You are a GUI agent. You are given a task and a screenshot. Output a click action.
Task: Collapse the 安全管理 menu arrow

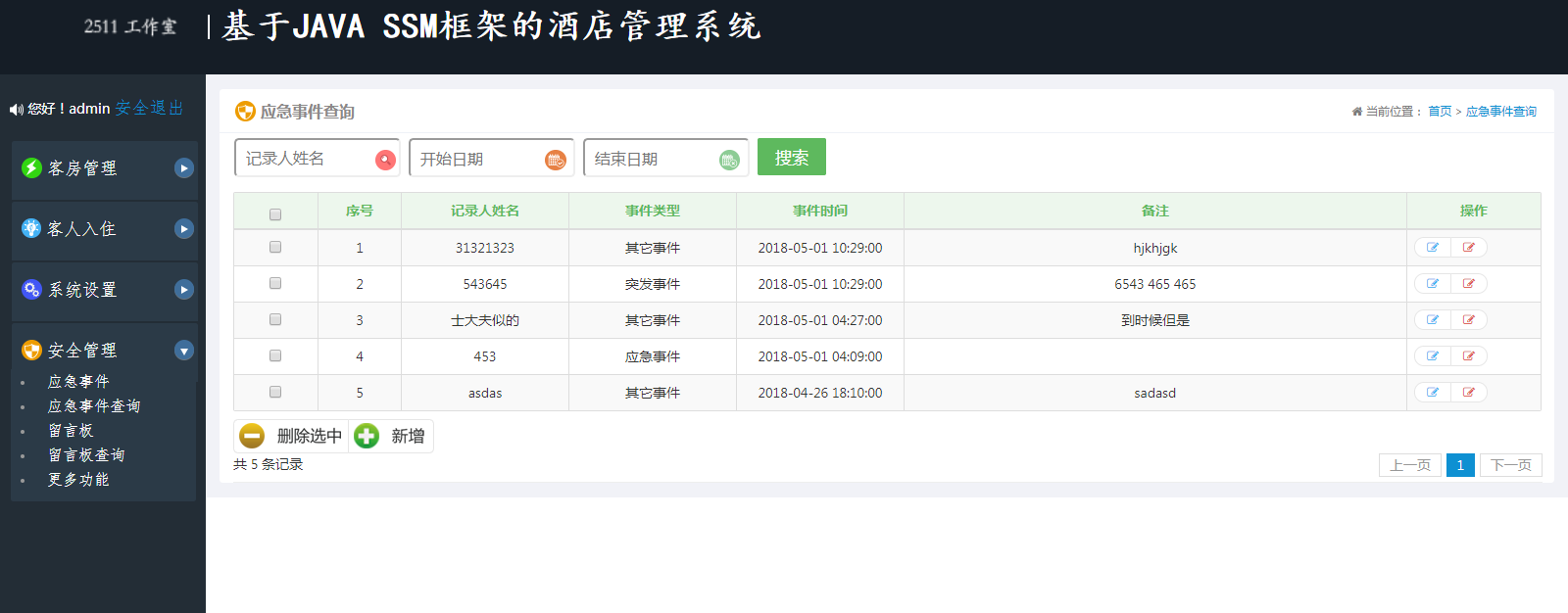184,351
